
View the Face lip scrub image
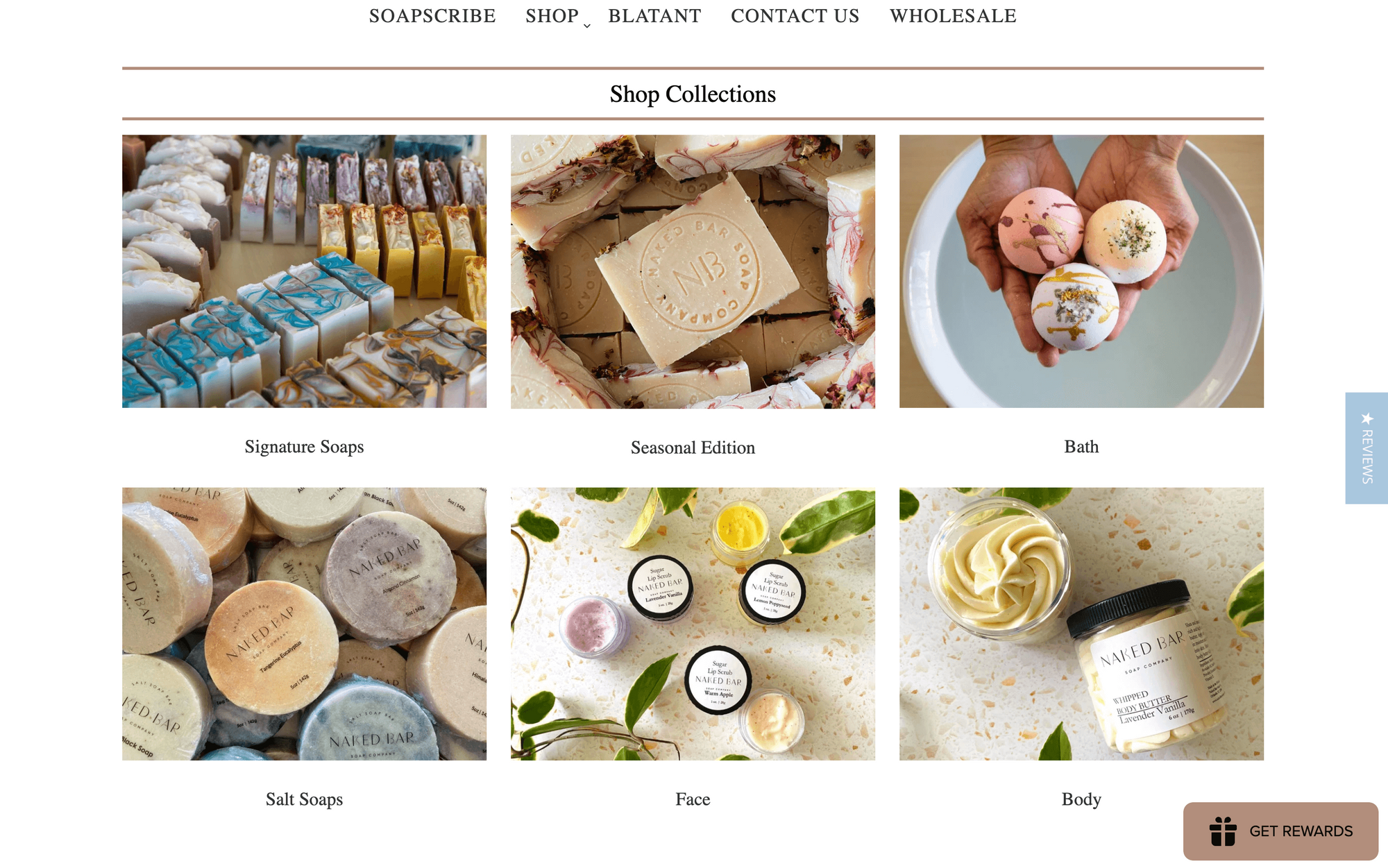point(693,624)
